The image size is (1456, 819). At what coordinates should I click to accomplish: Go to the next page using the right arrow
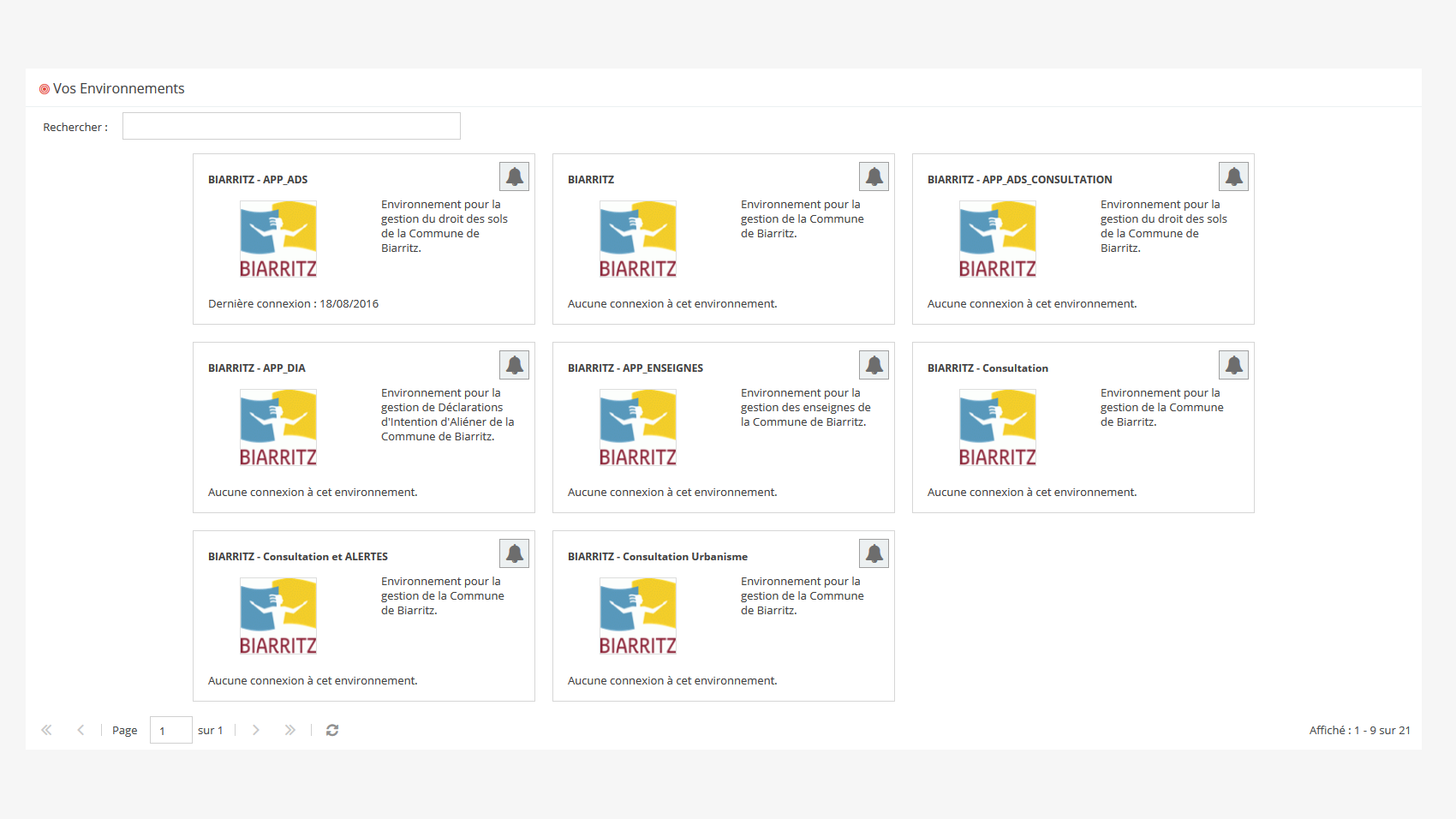coord(255,730)
